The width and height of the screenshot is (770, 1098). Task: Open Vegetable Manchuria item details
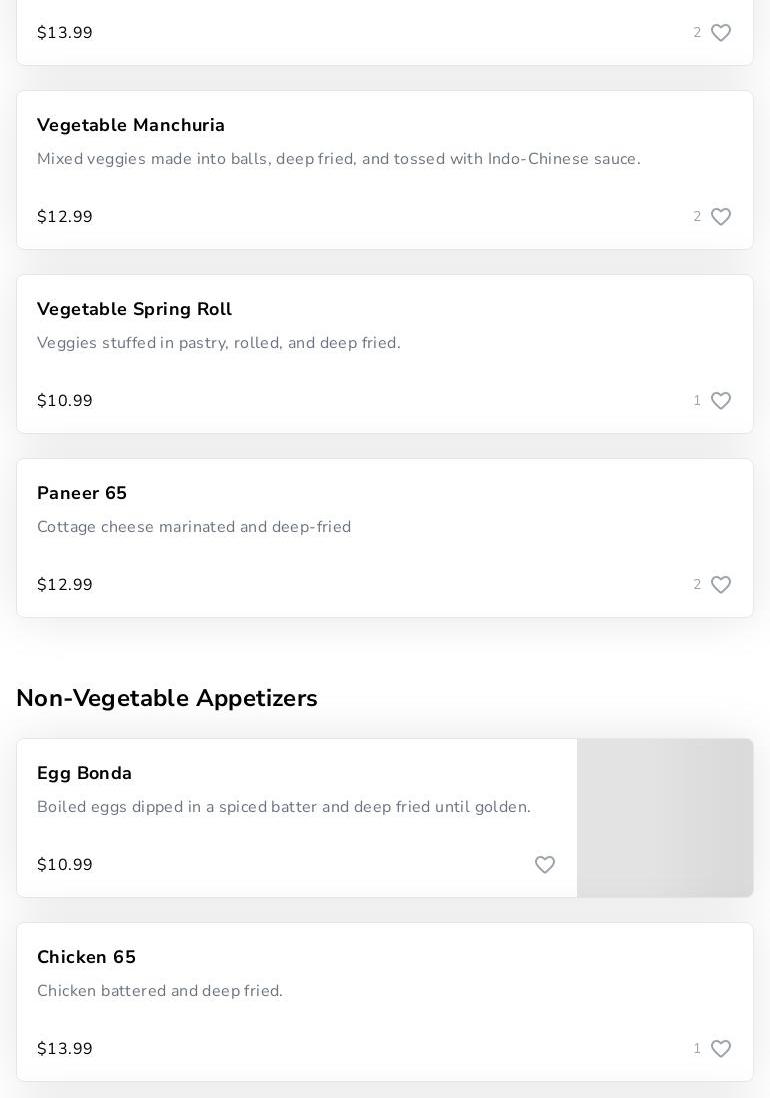[x=131, y=125]
